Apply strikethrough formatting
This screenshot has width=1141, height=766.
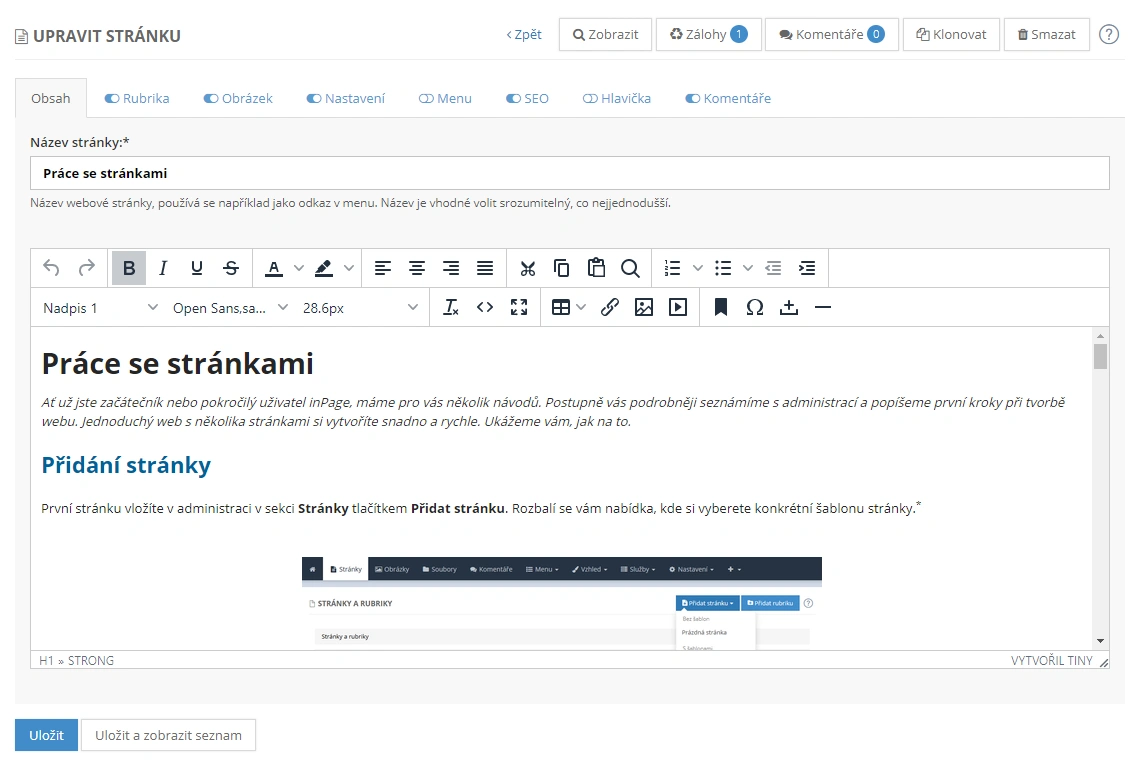231,268
